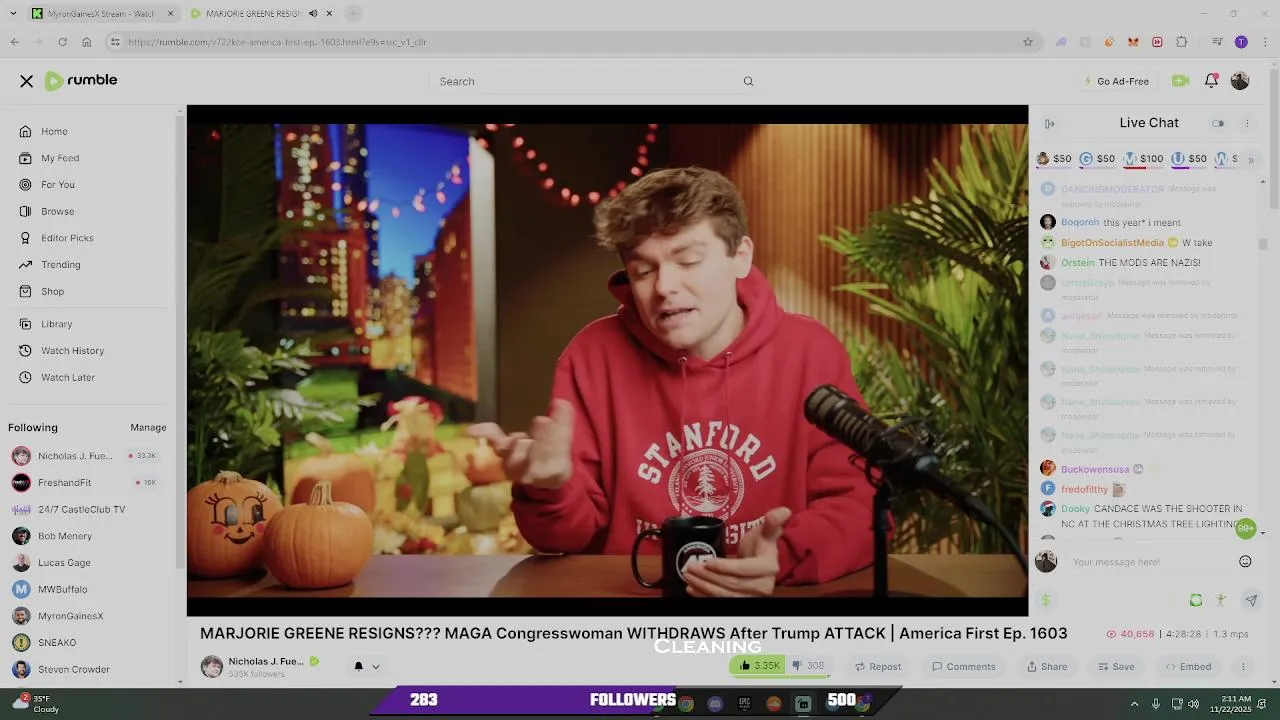Dislike the video with thumbs down 308

click(x=808, y=666)
